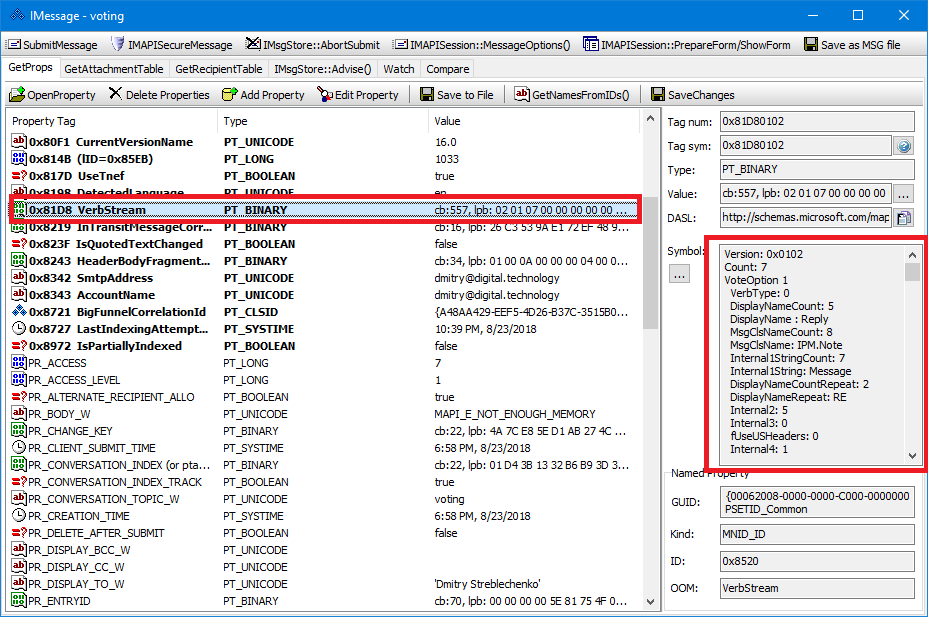Open the GetAttachmentTable tab
This screenshot has height=617, width=928.
tap(114, 69)
